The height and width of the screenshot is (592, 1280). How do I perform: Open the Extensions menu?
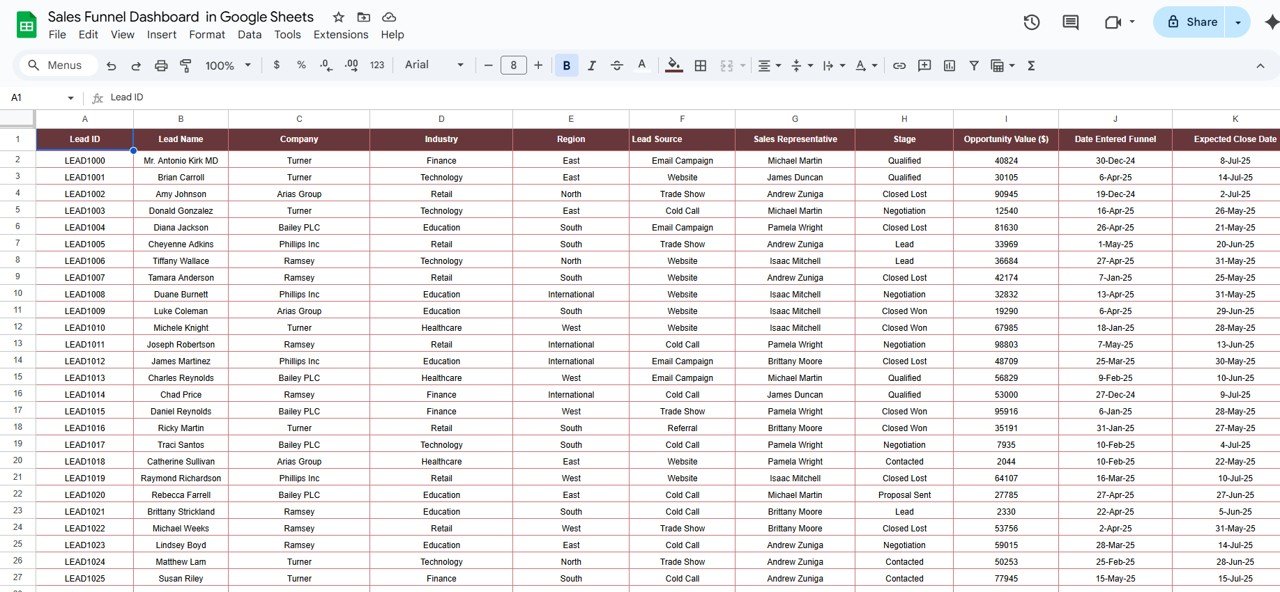pyautogui.click(x=341, y=34)
